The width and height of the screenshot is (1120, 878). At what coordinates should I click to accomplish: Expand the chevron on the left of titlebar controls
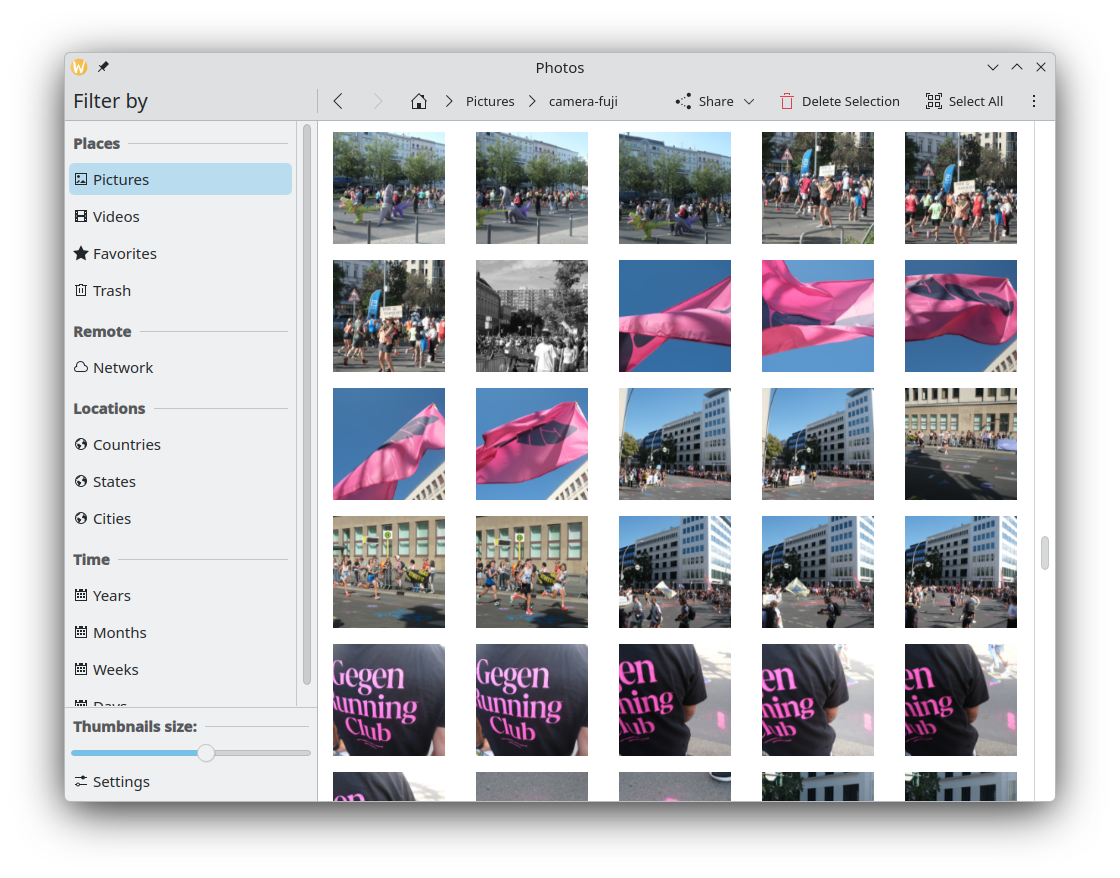coord(992,67)
